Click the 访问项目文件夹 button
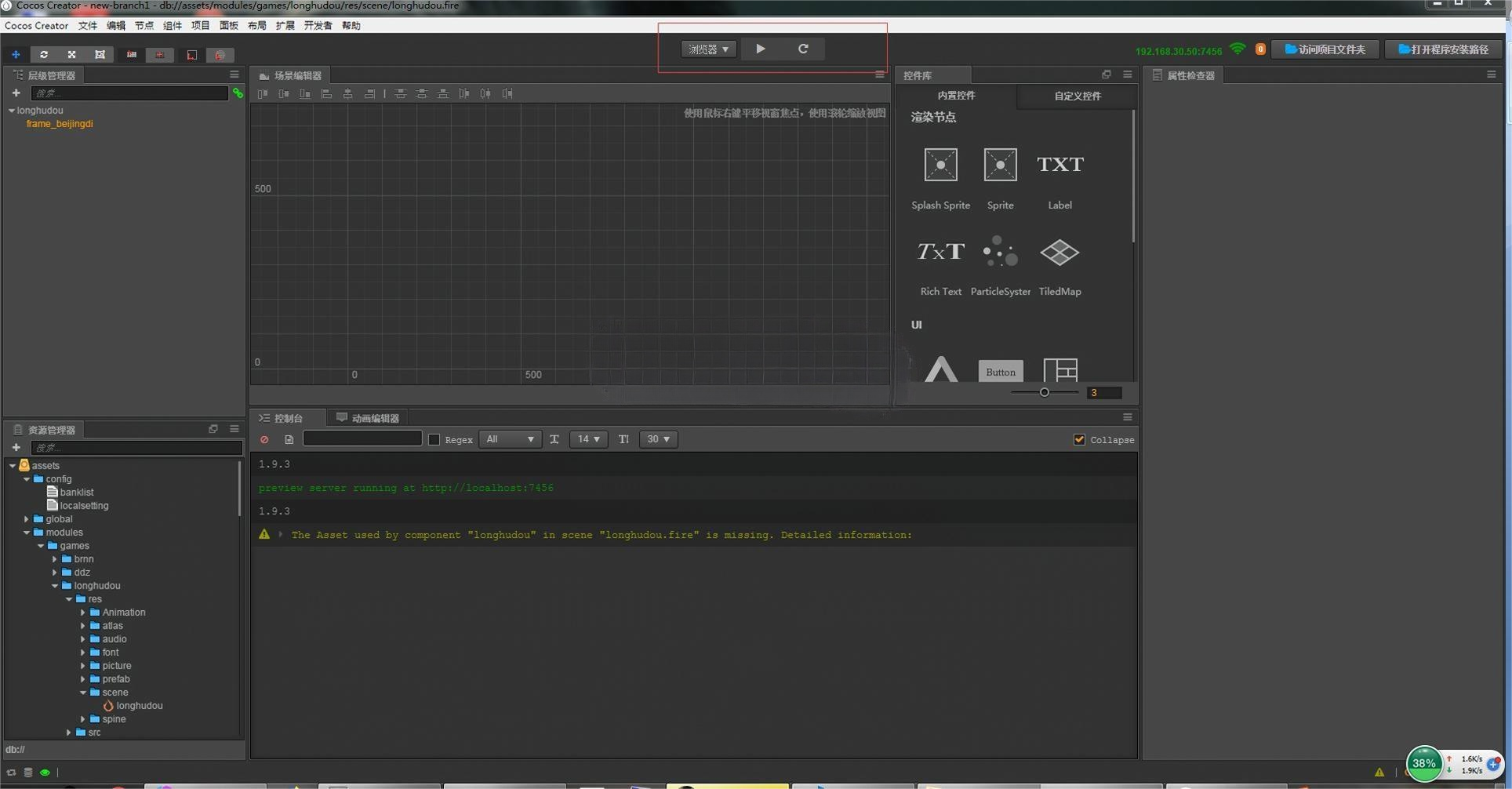The image size is (1512, 789). pyautogui.click(x=1325, y=49)
